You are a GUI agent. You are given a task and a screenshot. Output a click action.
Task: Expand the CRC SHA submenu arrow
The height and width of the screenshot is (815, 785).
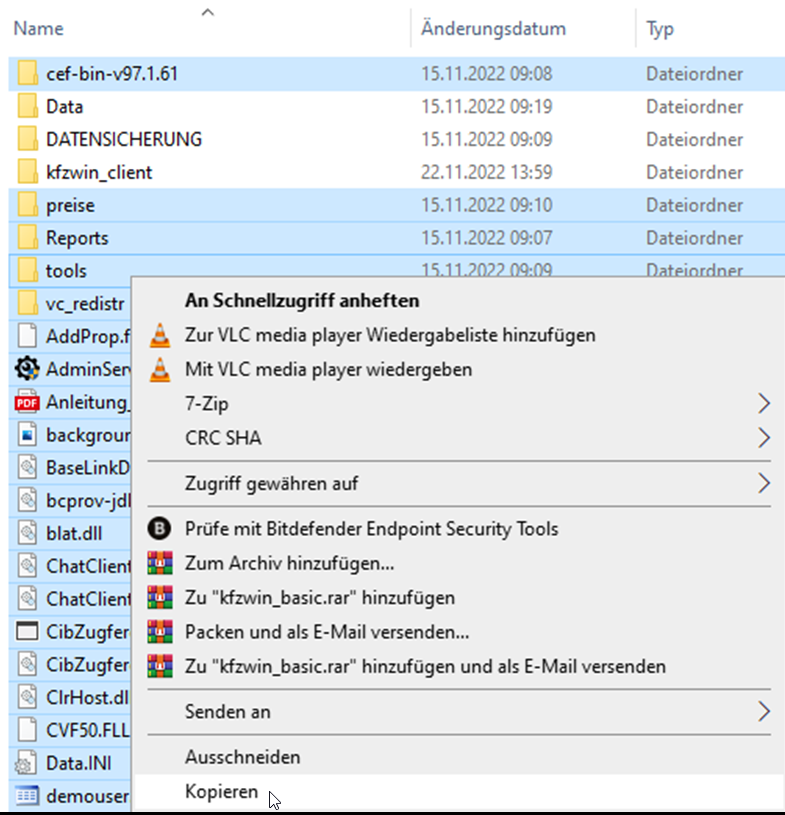click(x=764, y=438)
